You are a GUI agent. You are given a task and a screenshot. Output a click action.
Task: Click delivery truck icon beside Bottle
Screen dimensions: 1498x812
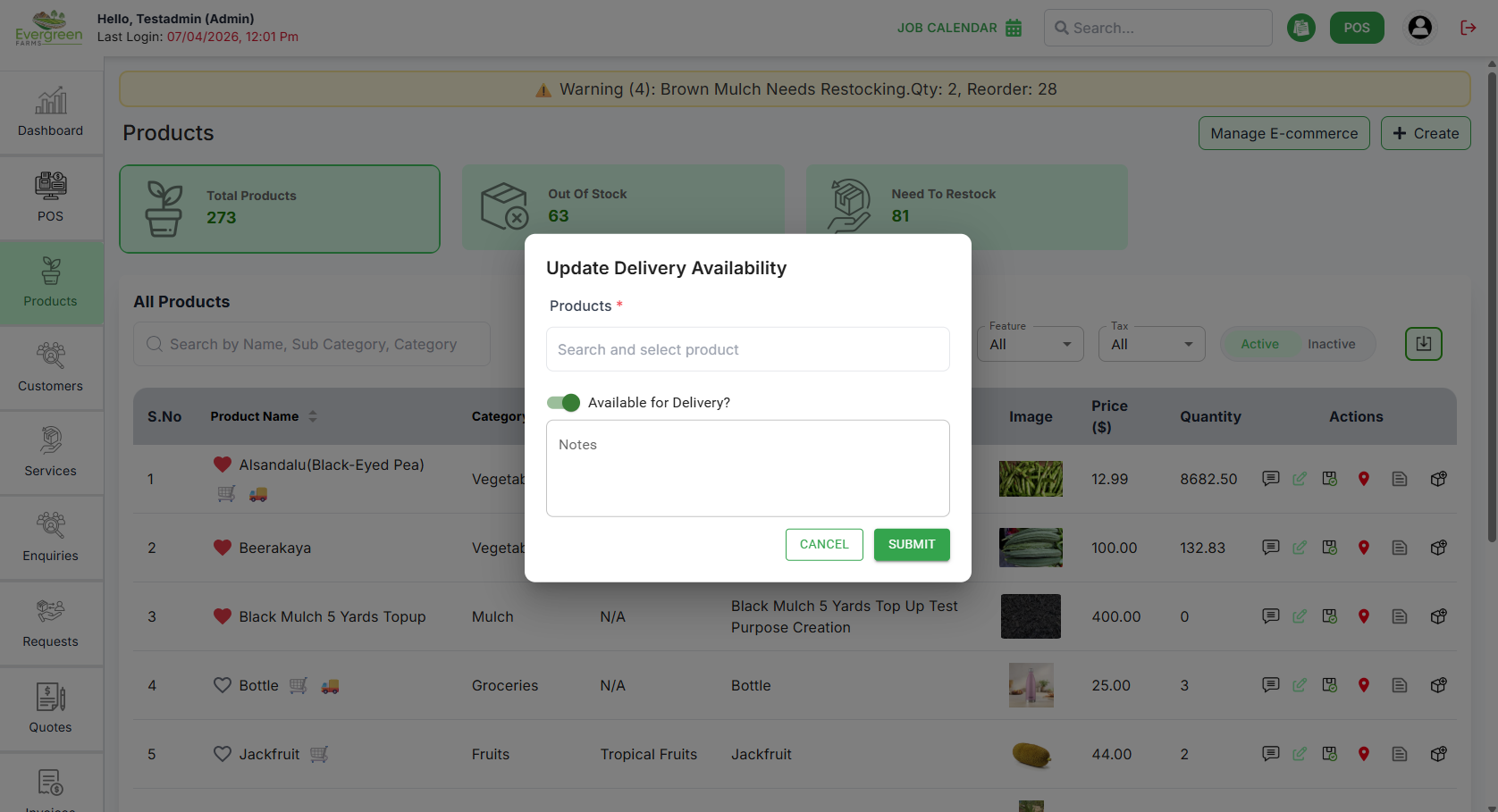[x=330, y=686]
